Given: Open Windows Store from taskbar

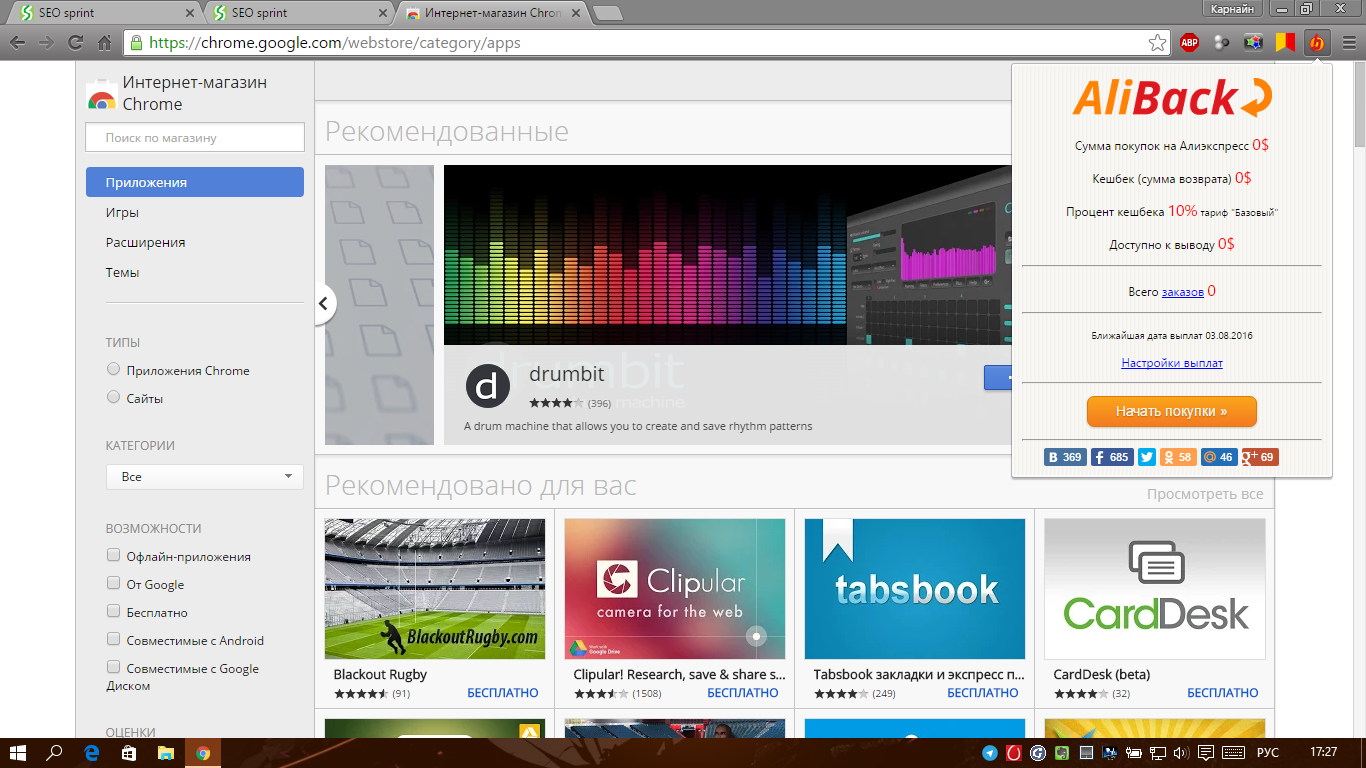Looking at the screenshot, I should [x=129, y=753].
